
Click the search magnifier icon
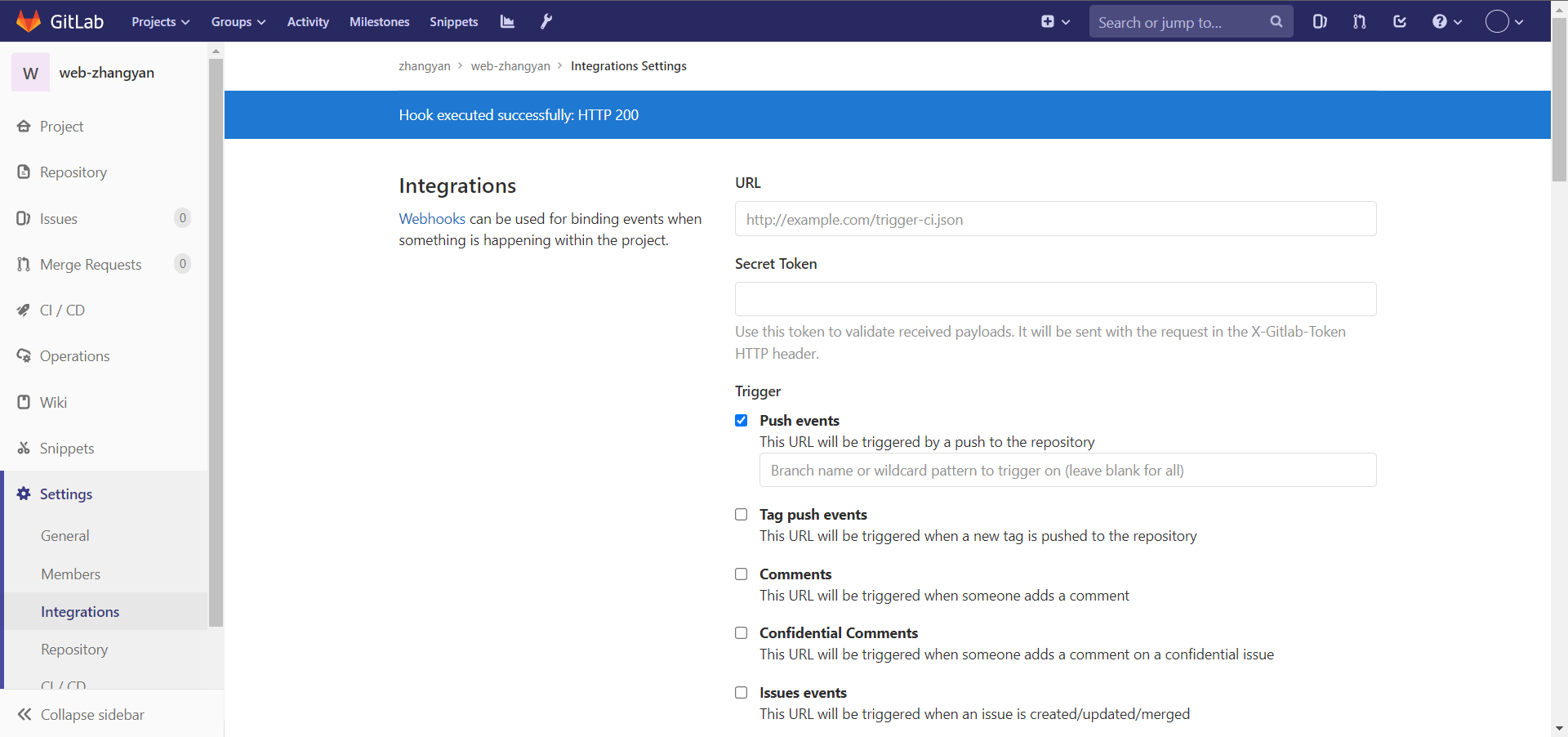point(1276,22)
